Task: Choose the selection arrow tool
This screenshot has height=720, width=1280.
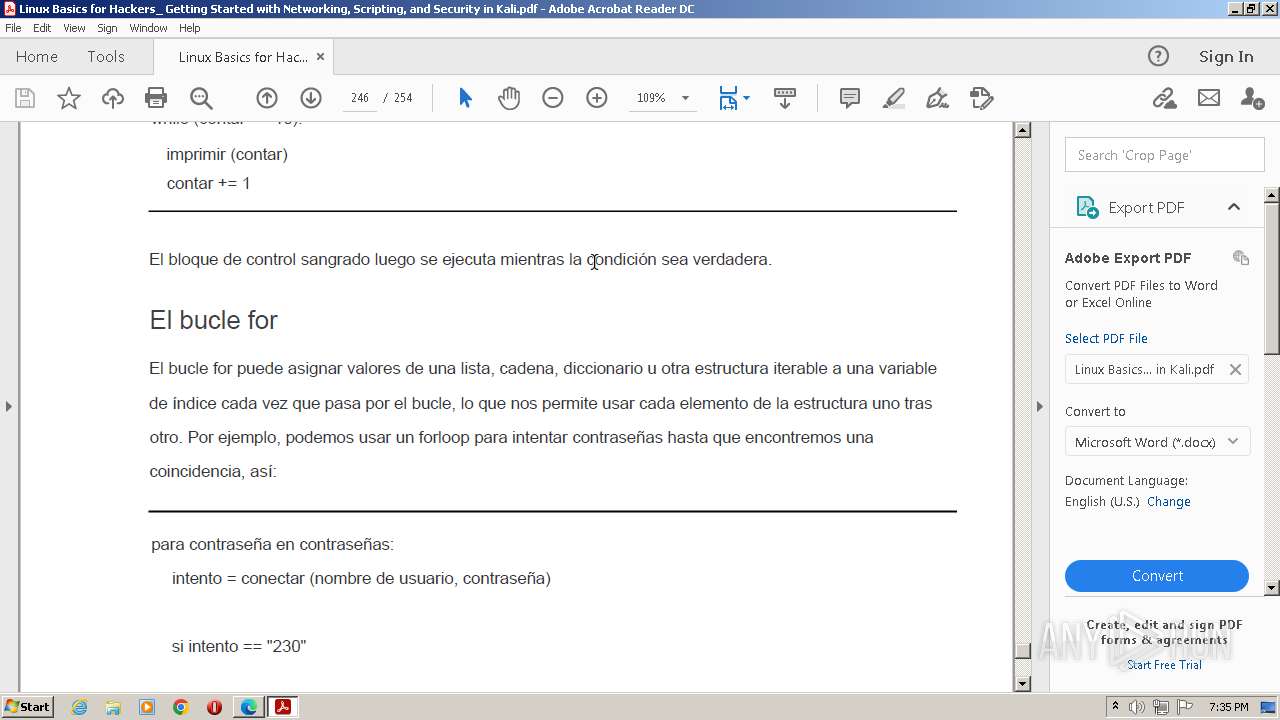Action: [465, 98]
